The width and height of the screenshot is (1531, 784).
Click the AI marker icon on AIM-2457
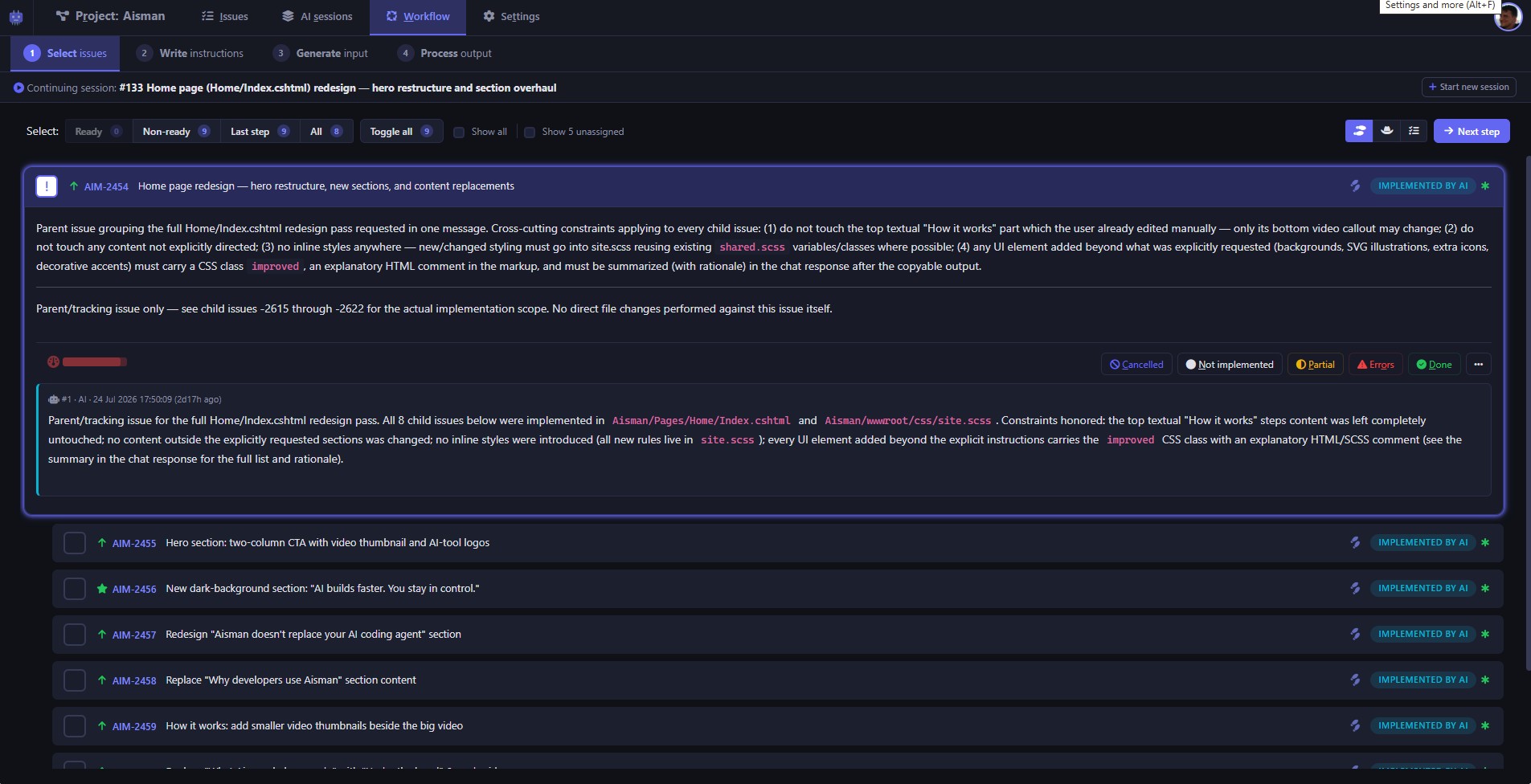[x=1355, y=634]
